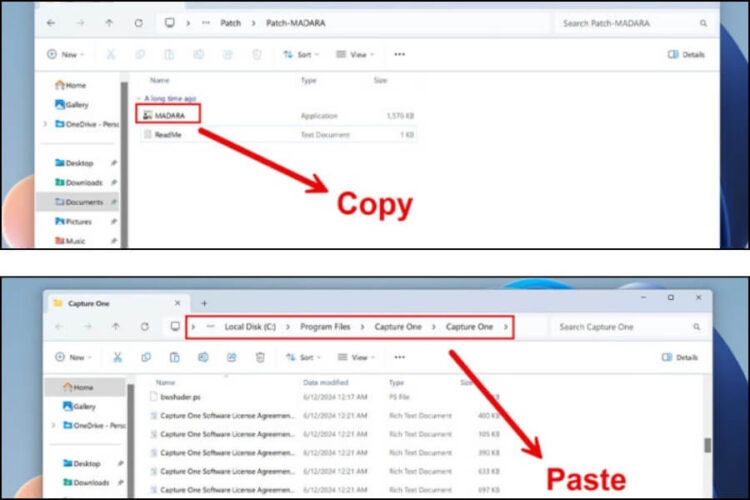Open Home in the Patch-MADARA sidebar
Image resolution: width=750 pixels, height=500 pixels.
coord(71,85)
